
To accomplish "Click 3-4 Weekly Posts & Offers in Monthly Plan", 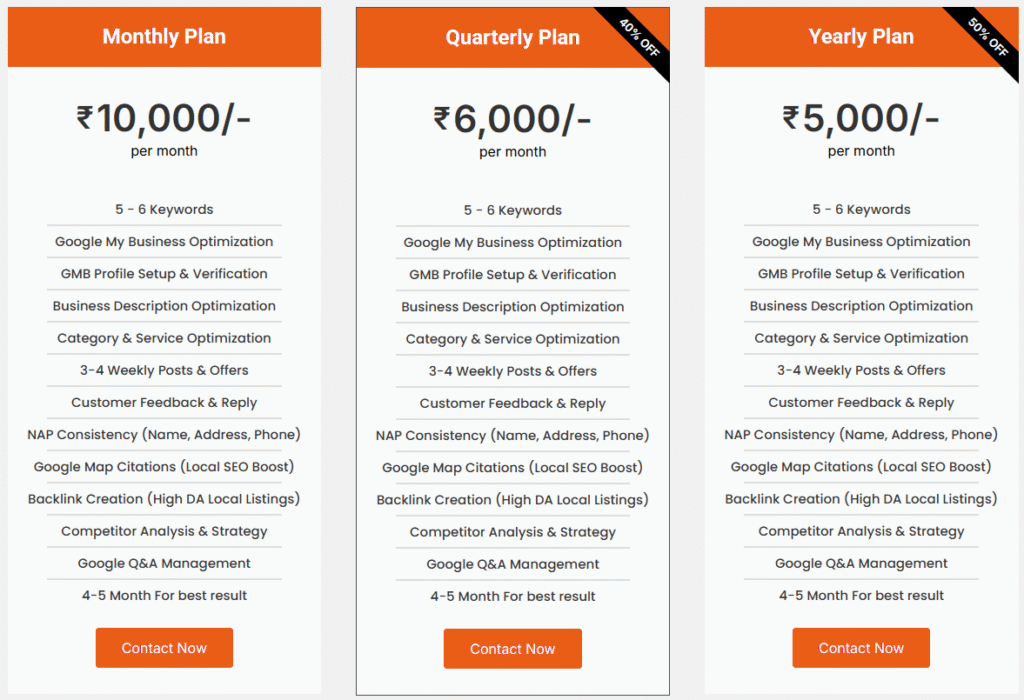I will click(164, 370).
